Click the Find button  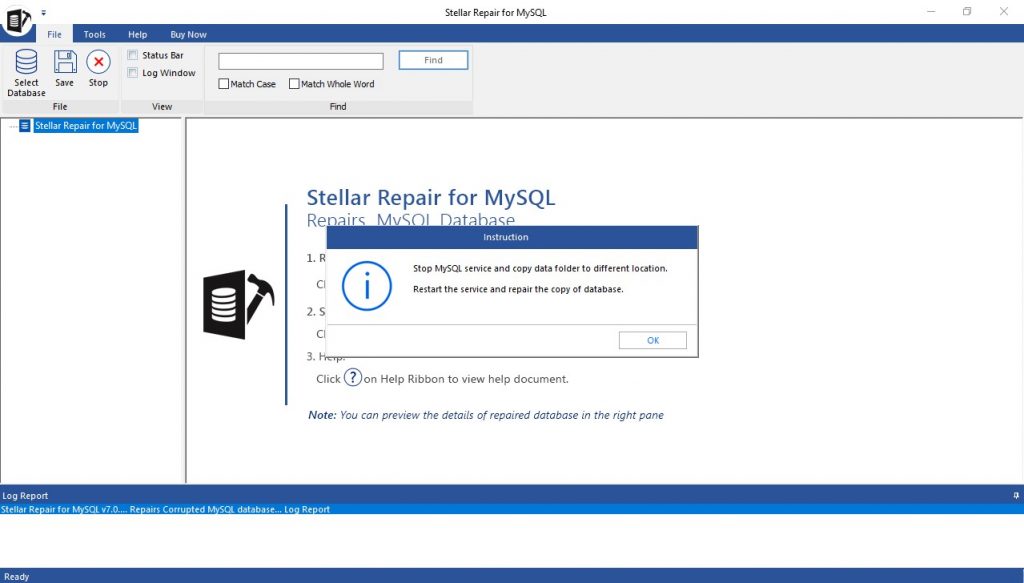433,60
